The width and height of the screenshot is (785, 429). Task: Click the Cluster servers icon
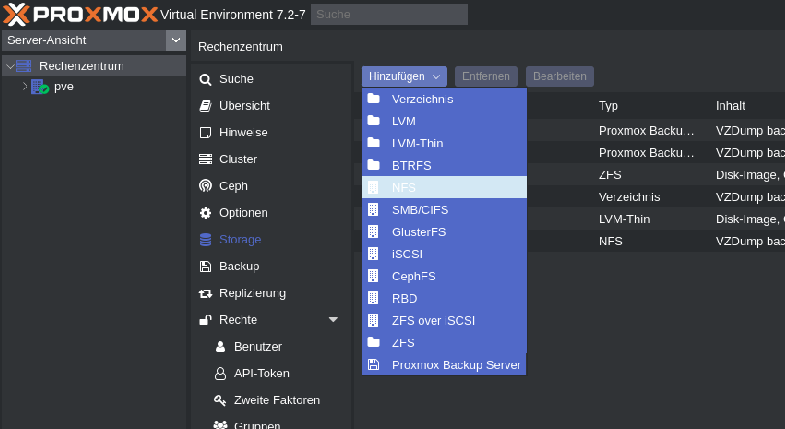[x=205, y=159]
